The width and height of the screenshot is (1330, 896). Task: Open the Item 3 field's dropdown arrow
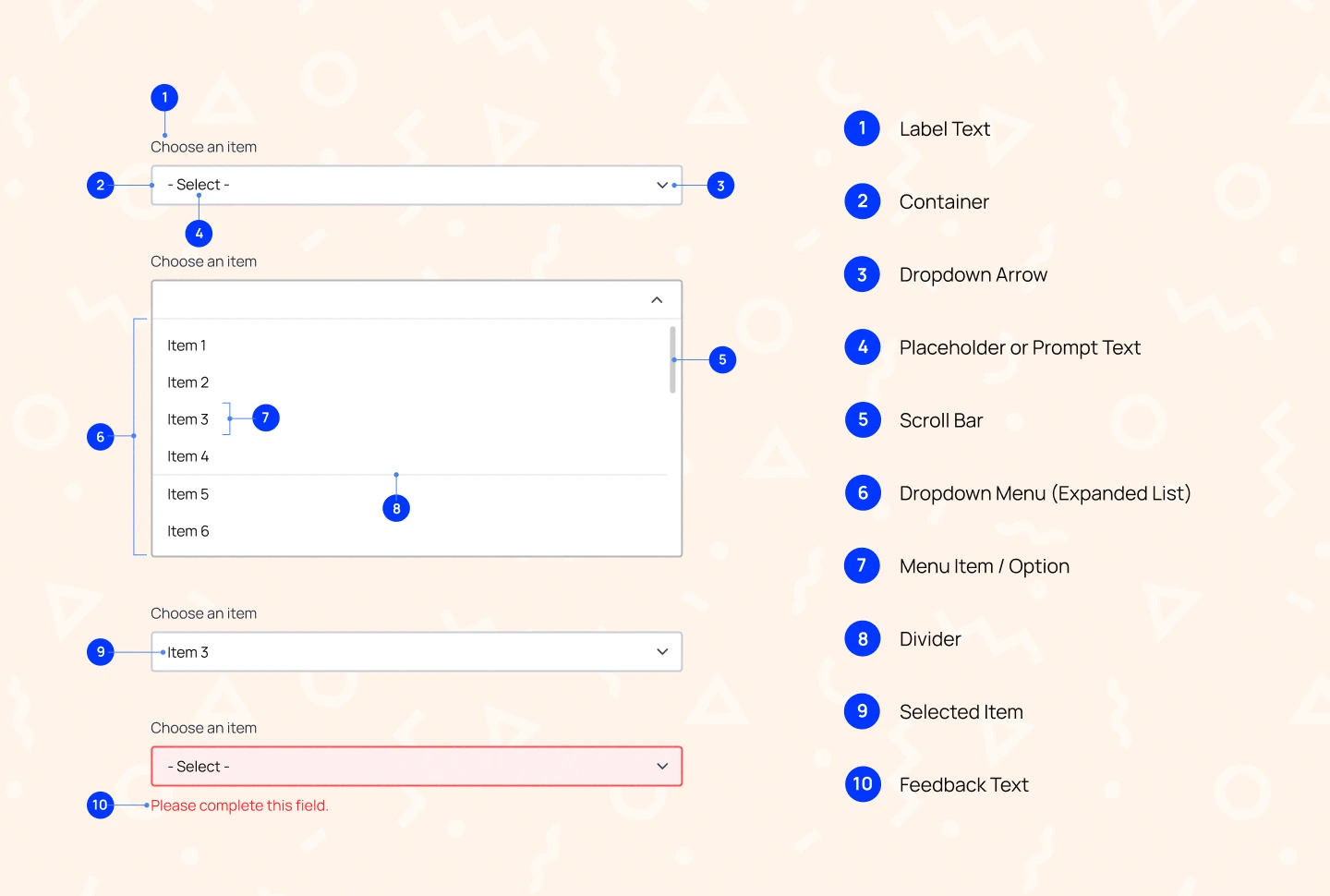[661, 651]
